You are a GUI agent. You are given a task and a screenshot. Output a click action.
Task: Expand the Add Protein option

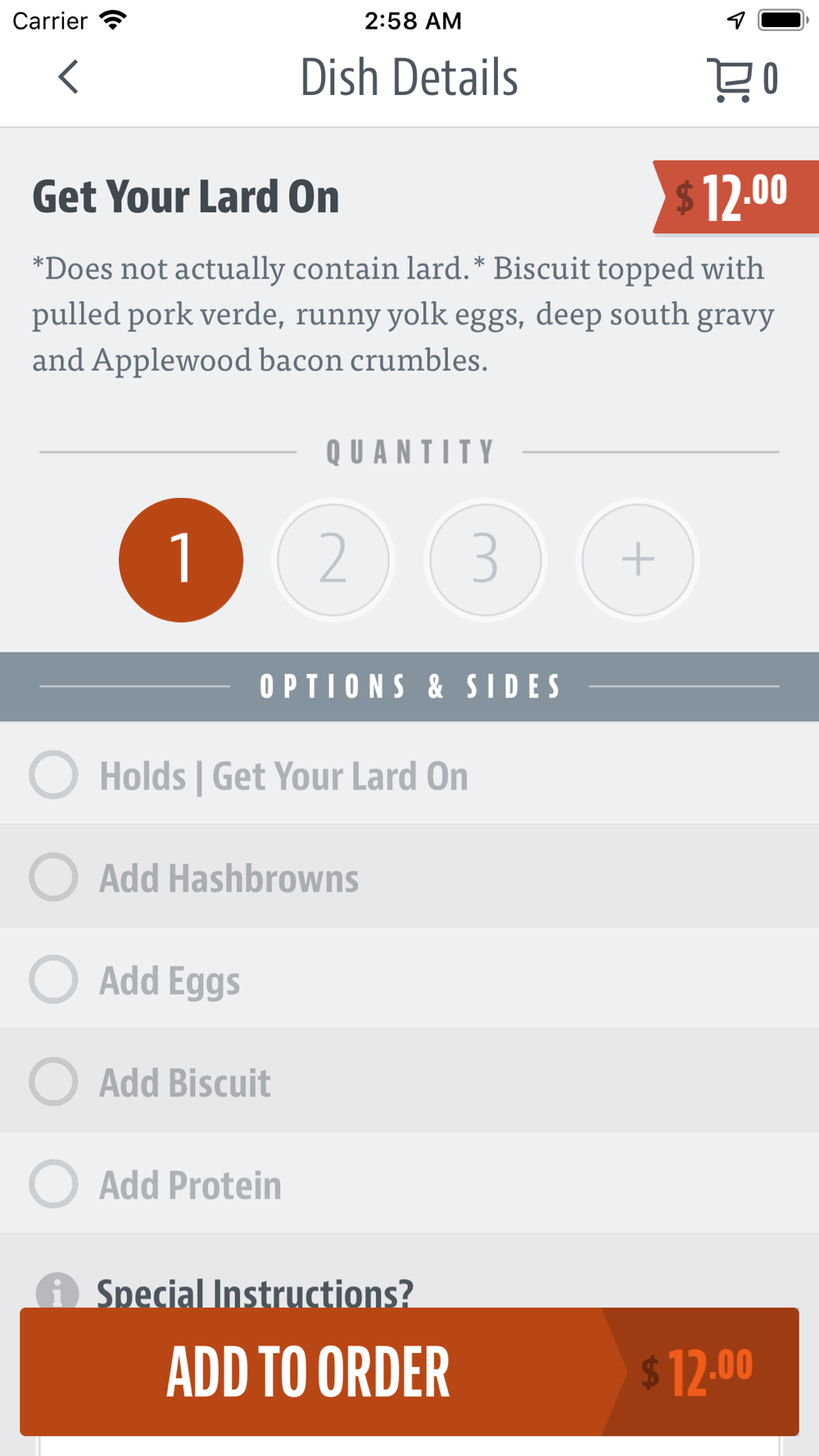point(409,1184)
